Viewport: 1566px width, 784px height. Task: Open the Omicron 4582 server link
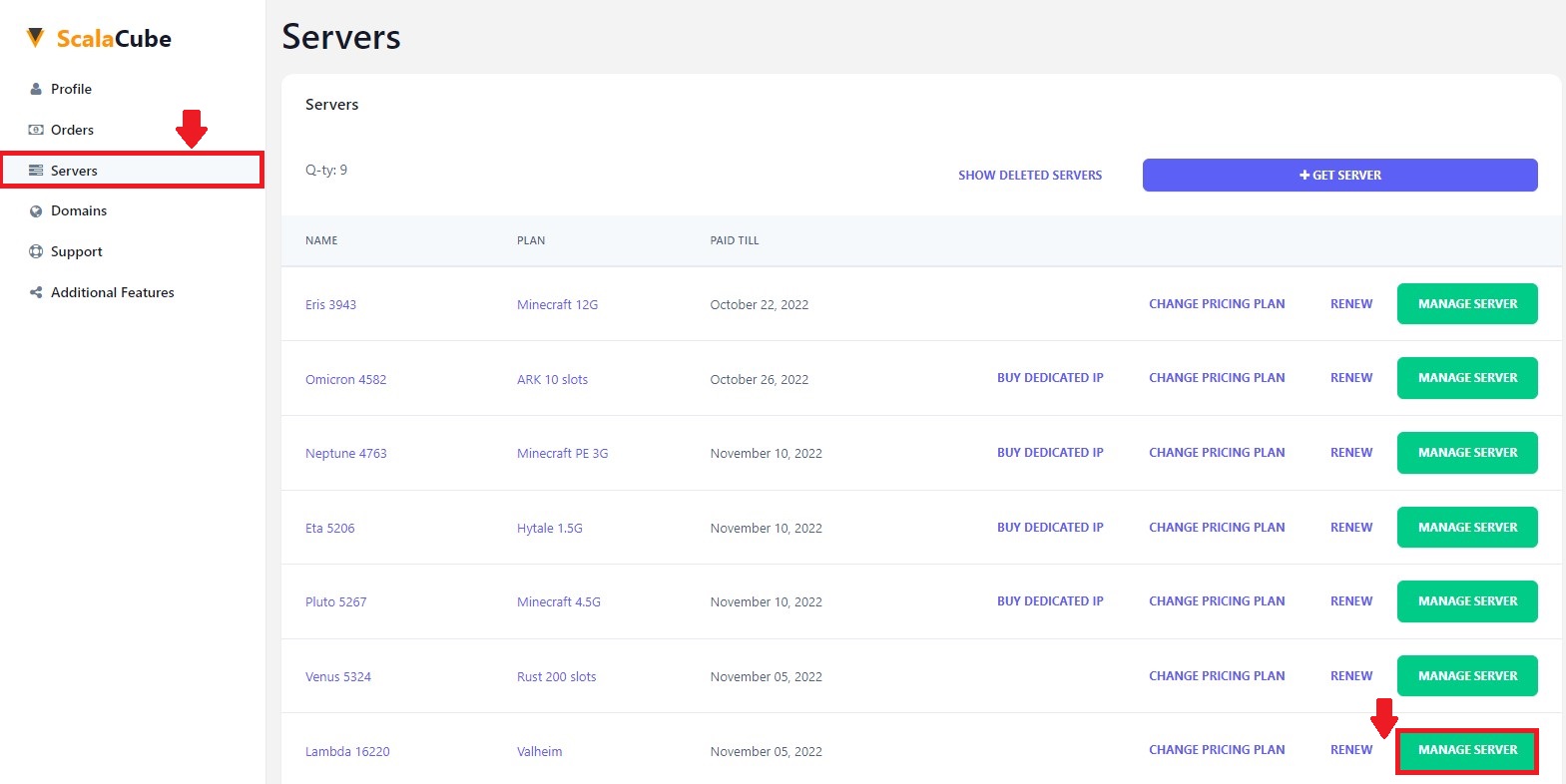[x=345, y=379]
